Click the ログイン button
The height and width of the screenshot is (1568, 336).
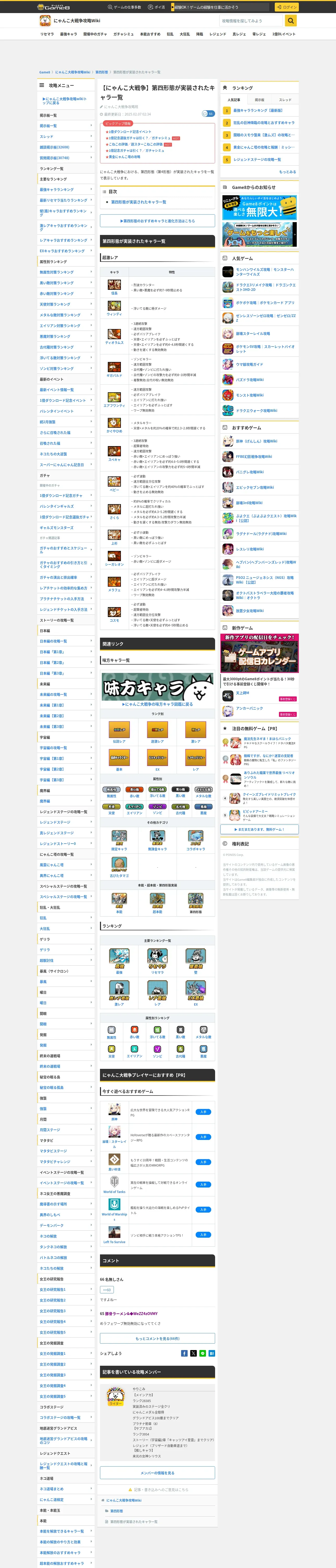(287, 7)
